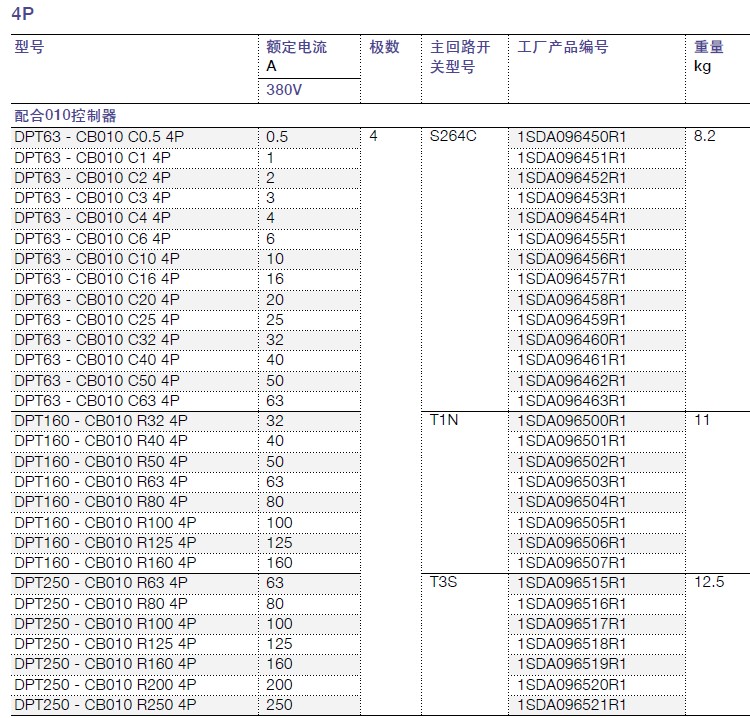Select row DPT63 - CB010 C0.5 4P
The height and width of the screenshot is (718, 750).
[380, 137]
